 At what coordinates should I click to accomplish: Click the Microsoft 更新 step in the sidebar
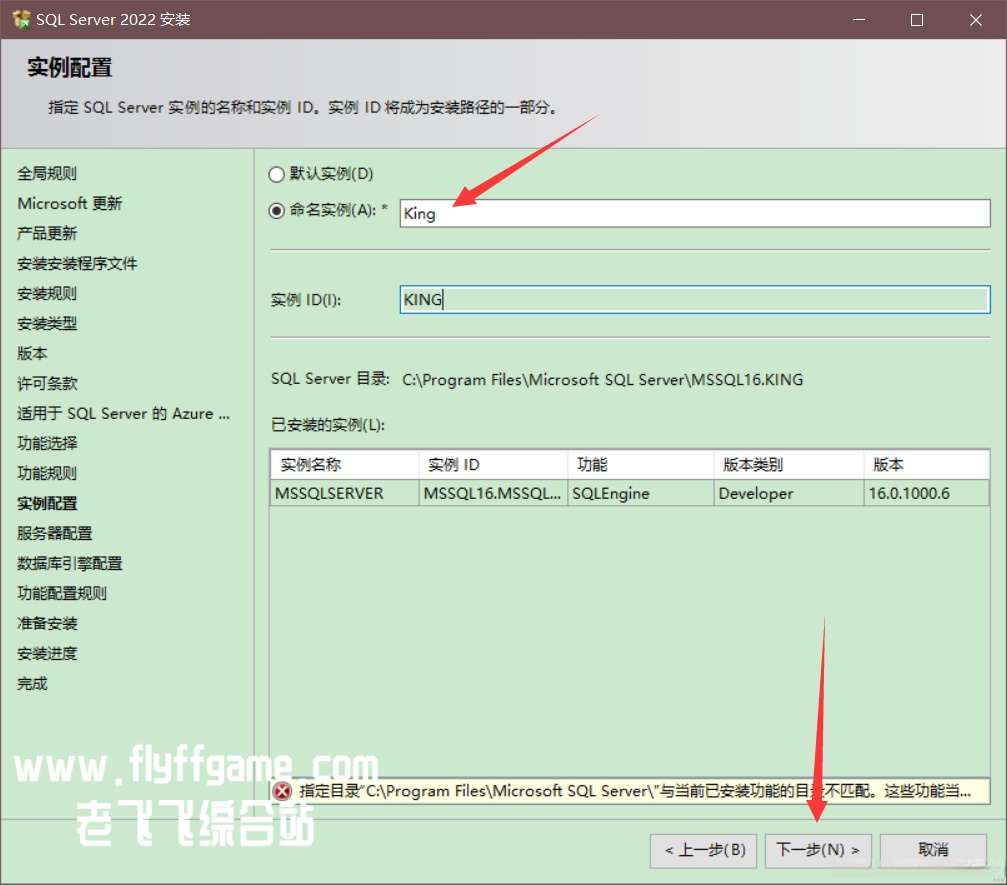pyautogui.click(x=69, y=204)
